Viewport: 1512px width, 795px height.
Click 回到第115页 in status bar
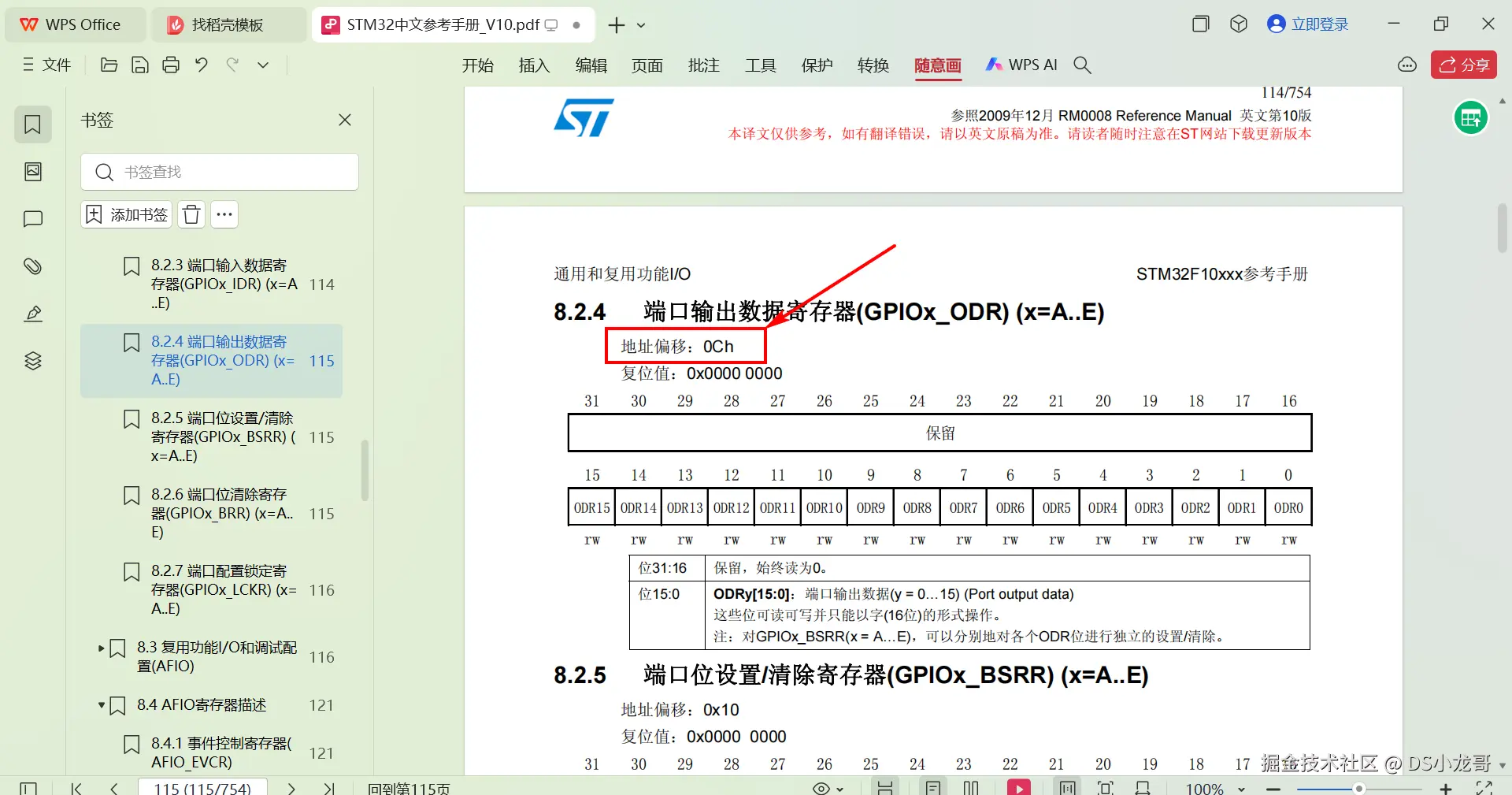pyautogui.click(x=409, y=788)
